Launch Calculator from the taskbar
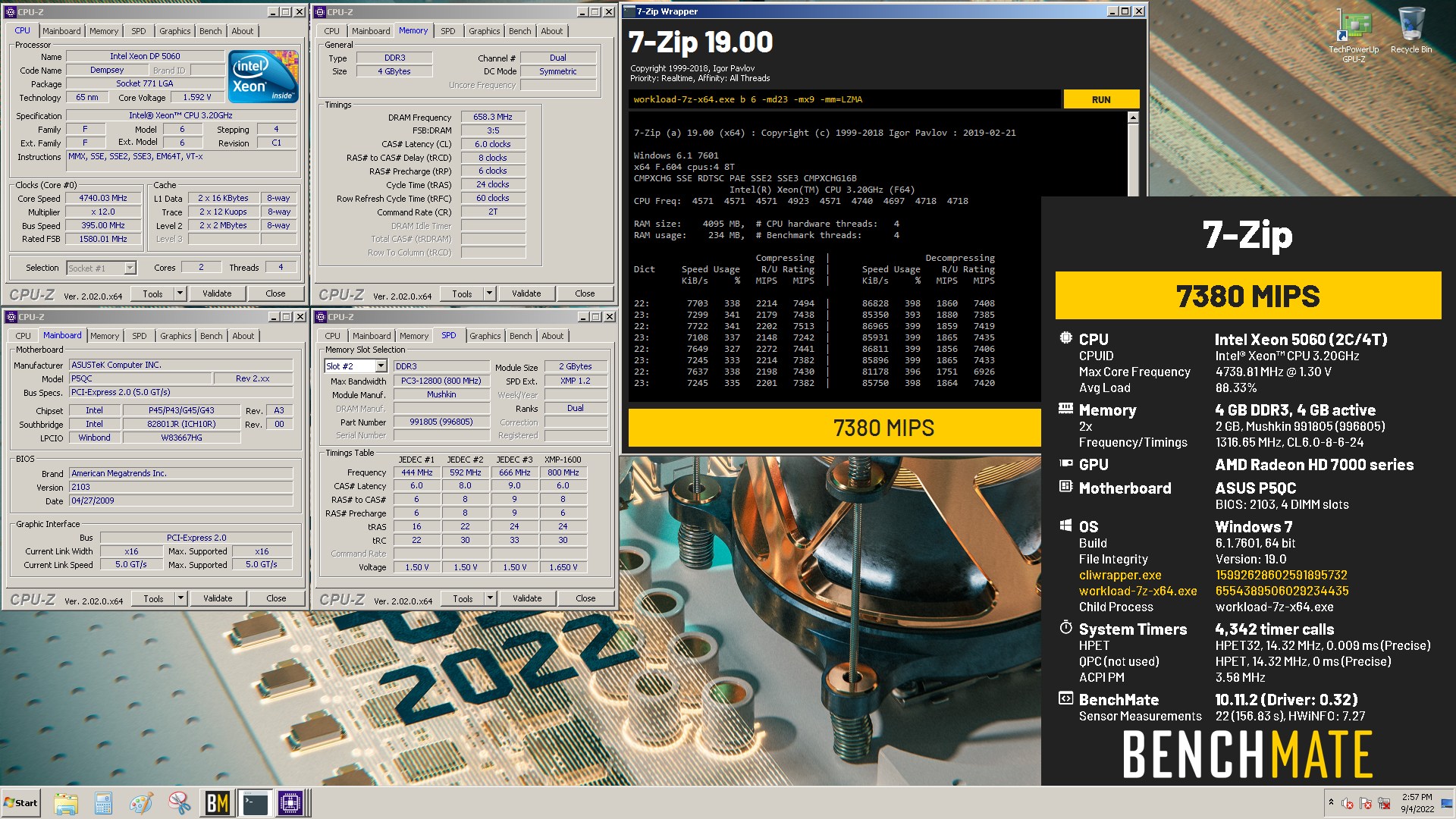Viewport: 1456px width, 819px height. point(103,803)
